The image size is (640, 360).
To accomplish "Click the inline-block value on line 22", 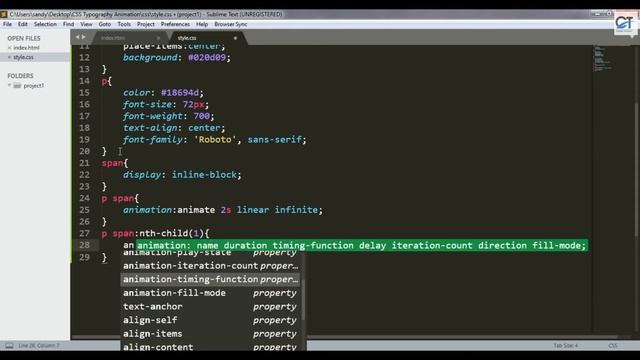I will click(x=204, y=175).
